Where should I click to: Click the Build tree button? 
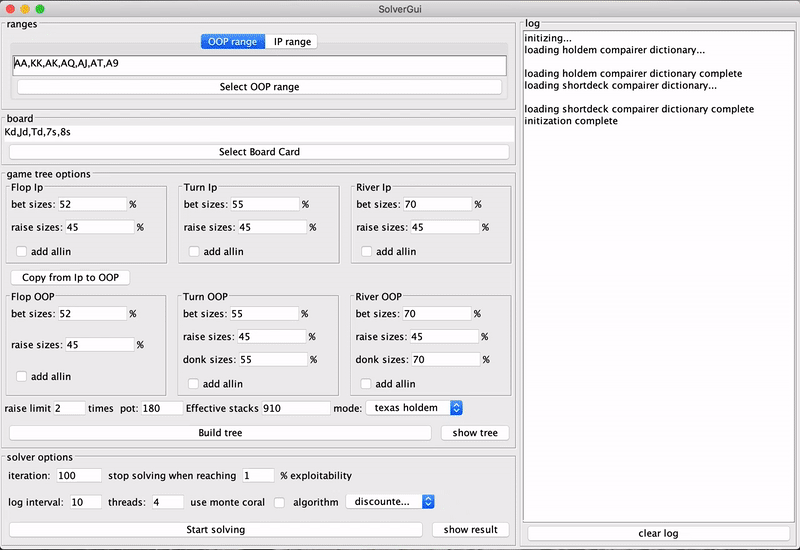[x=220, y=433]
